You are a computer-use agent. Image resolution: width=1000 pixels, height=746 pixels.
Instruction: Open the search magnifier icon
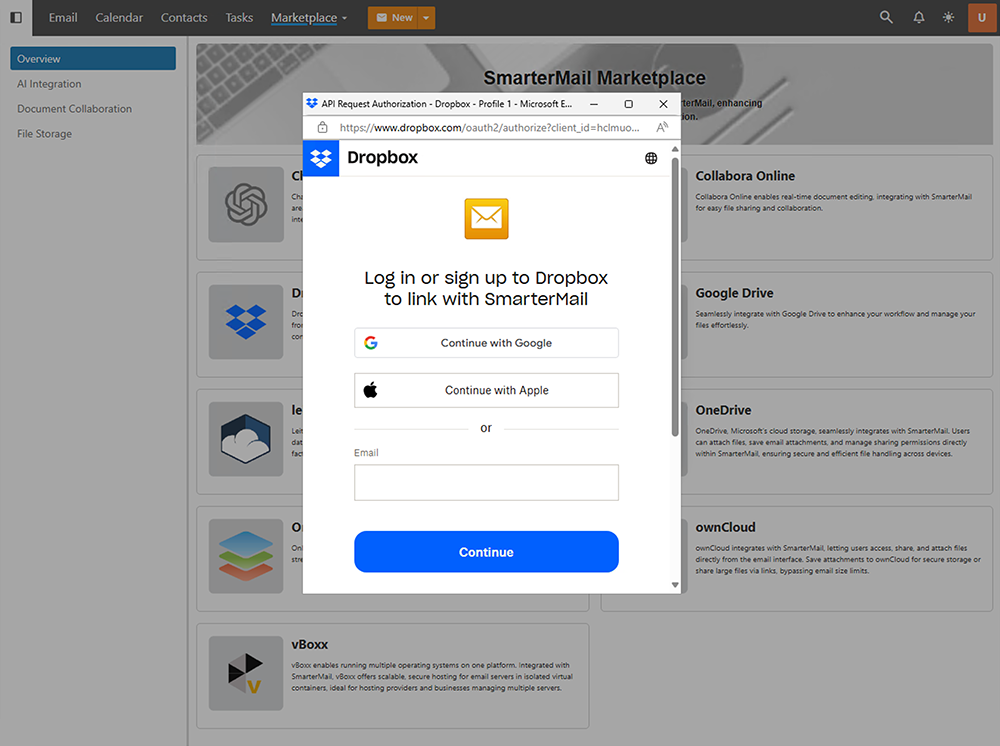point(886,17)
